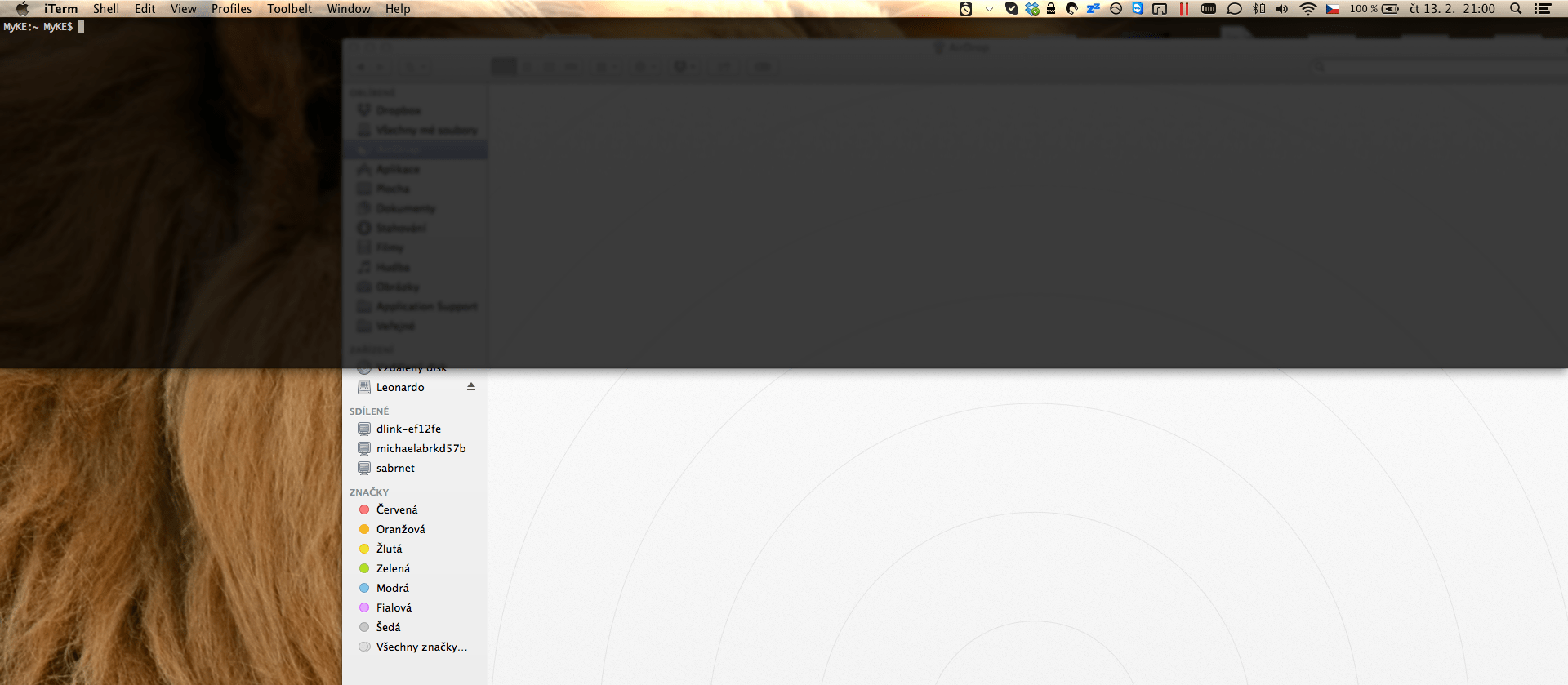Click the Wi-Fi status icon

point(1307,9)
